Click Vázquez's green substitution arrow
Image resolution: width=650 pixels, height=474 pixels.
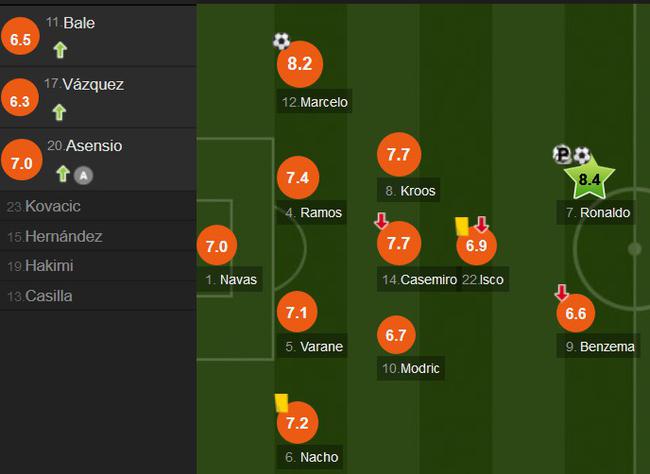[x=59, y=112]
